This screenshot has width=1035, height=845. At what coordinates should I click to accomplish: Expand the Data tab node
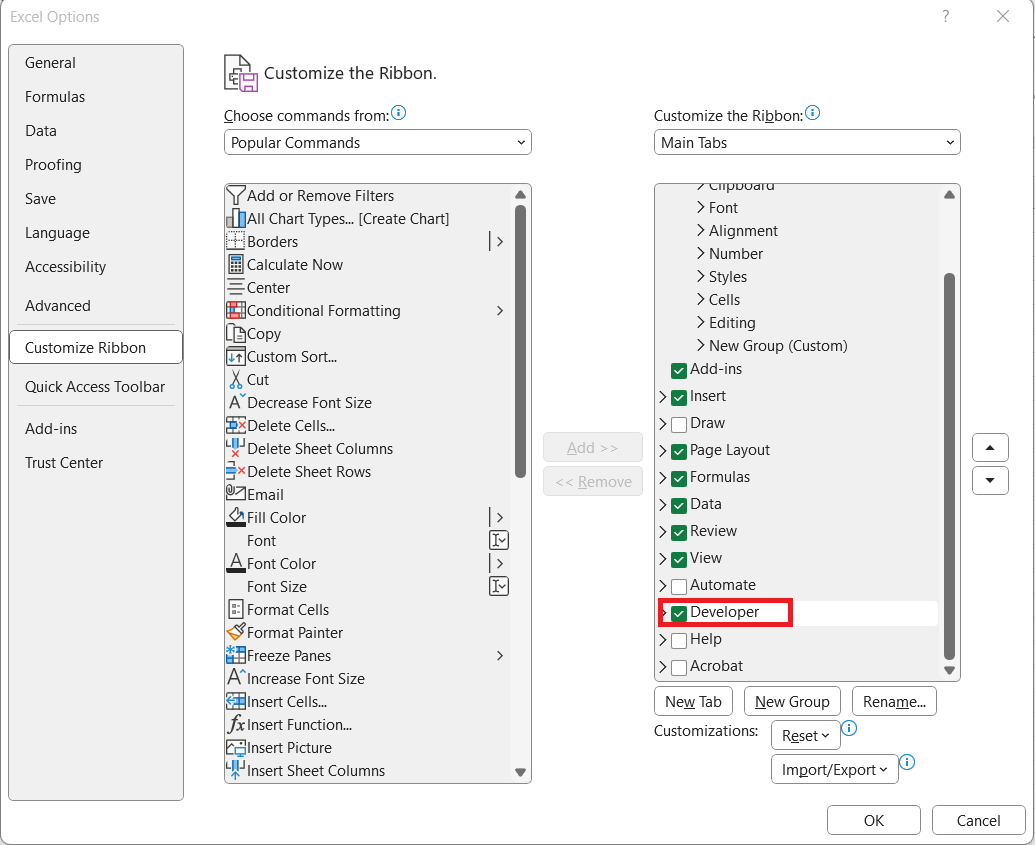663,505
